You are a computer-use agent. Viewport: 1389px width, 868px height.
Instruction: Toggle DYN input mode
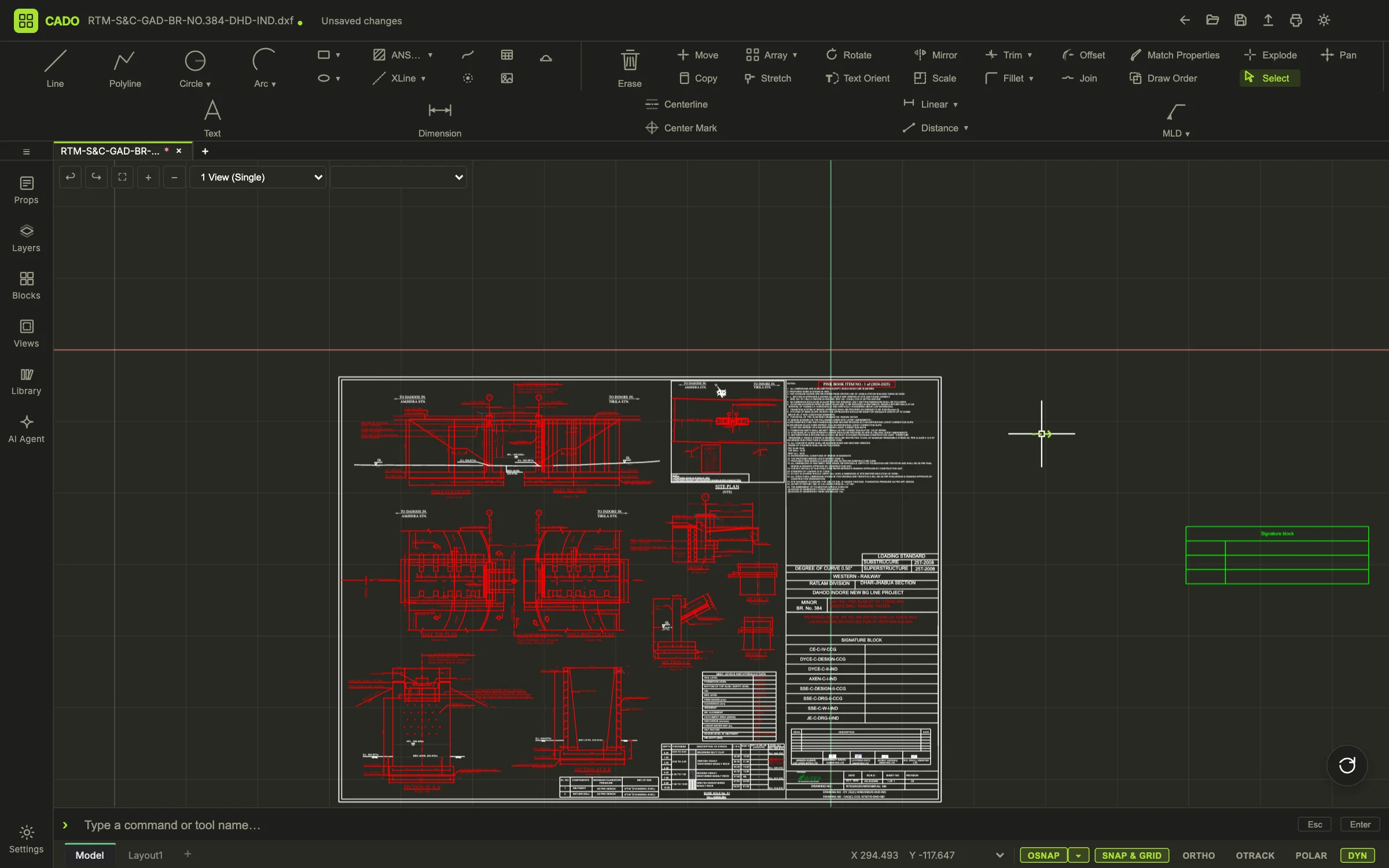(1357, 855)
